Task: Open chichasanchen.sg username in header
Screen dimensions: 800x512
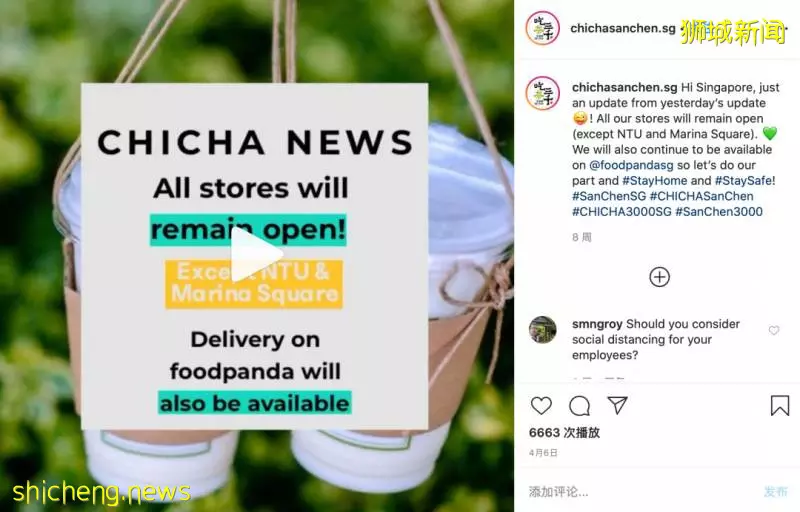Action: (622, 28)
